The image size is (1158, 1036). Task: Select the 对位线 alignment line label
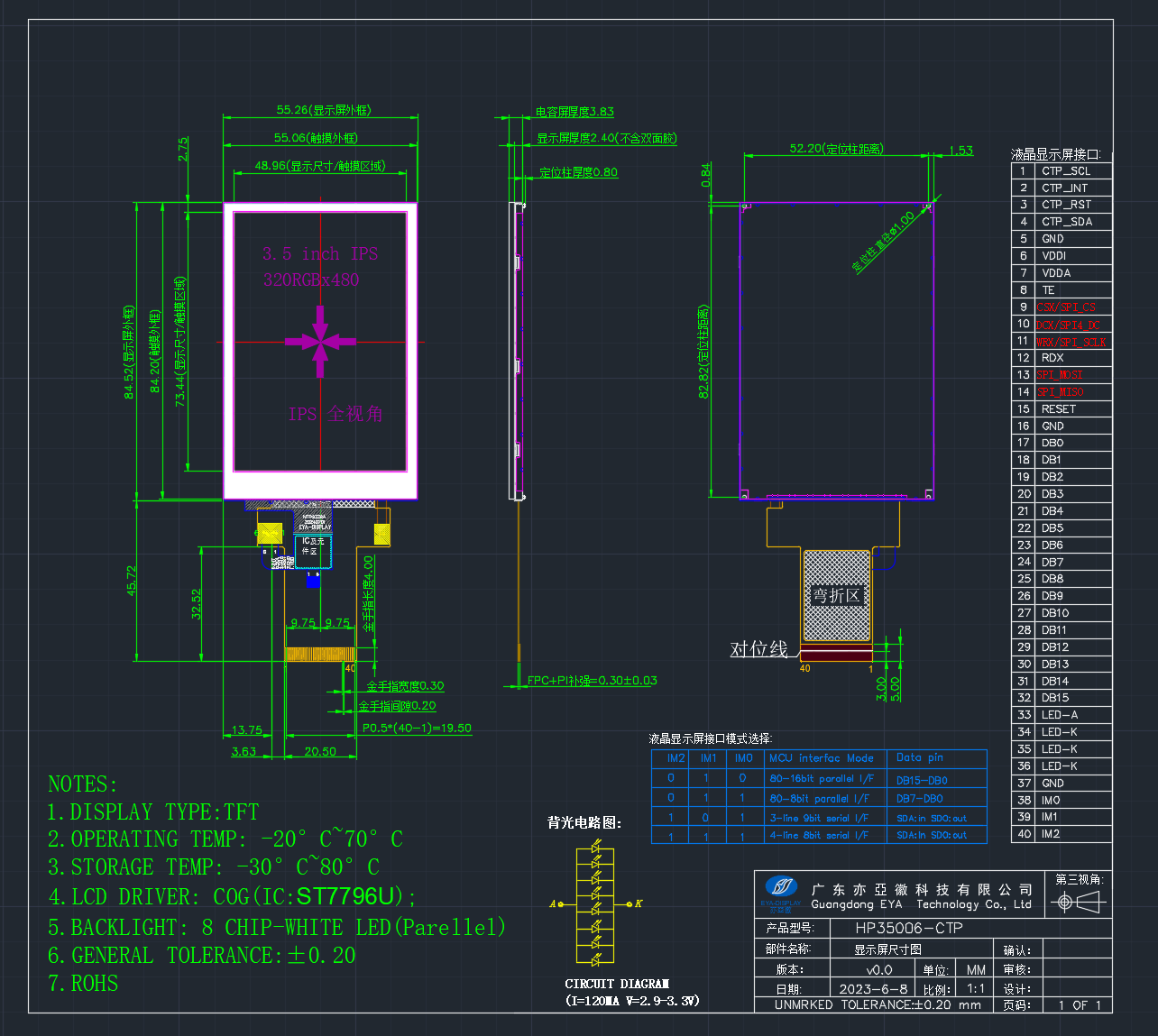click(759, 649)
